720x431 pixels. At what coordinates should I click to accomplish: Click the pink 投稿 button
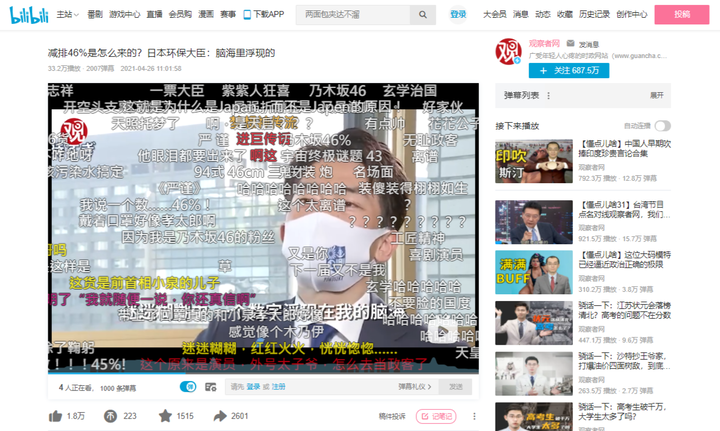(682, 15)
